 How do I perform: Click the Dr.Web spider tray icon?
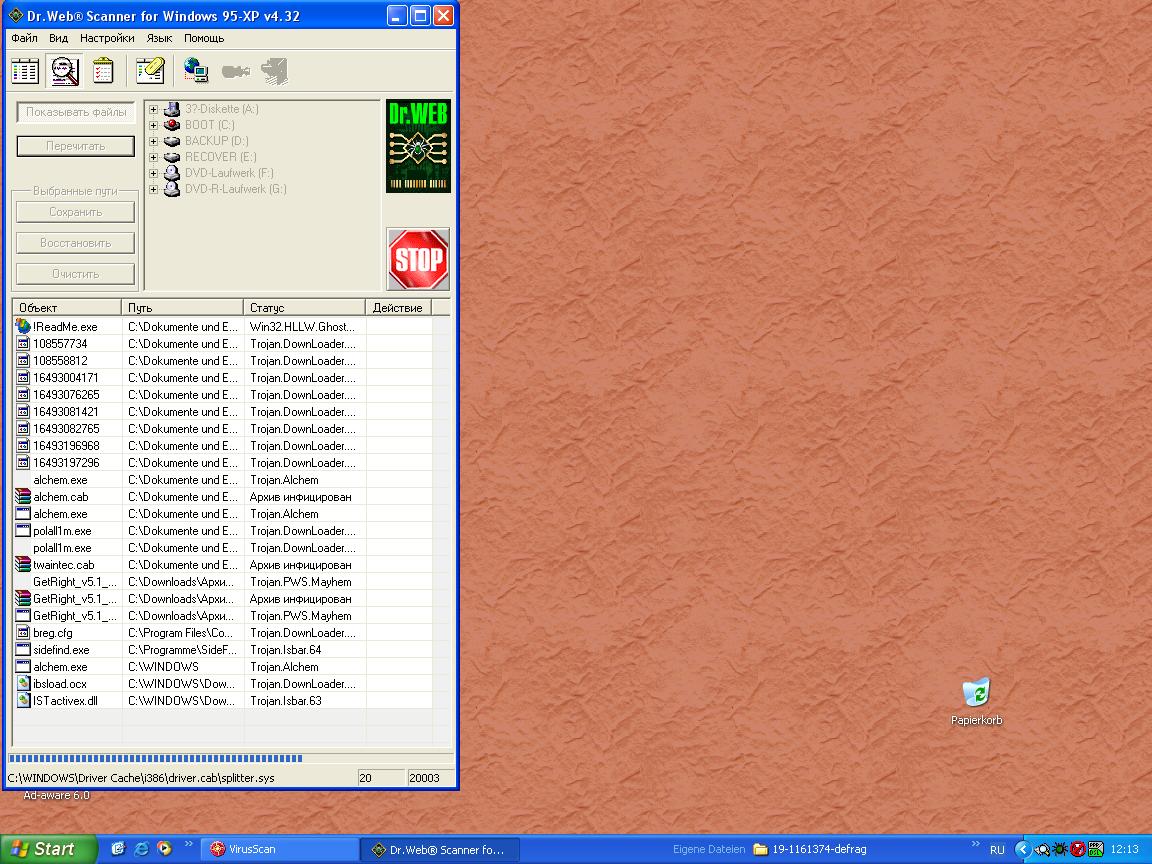(1060, 849)
